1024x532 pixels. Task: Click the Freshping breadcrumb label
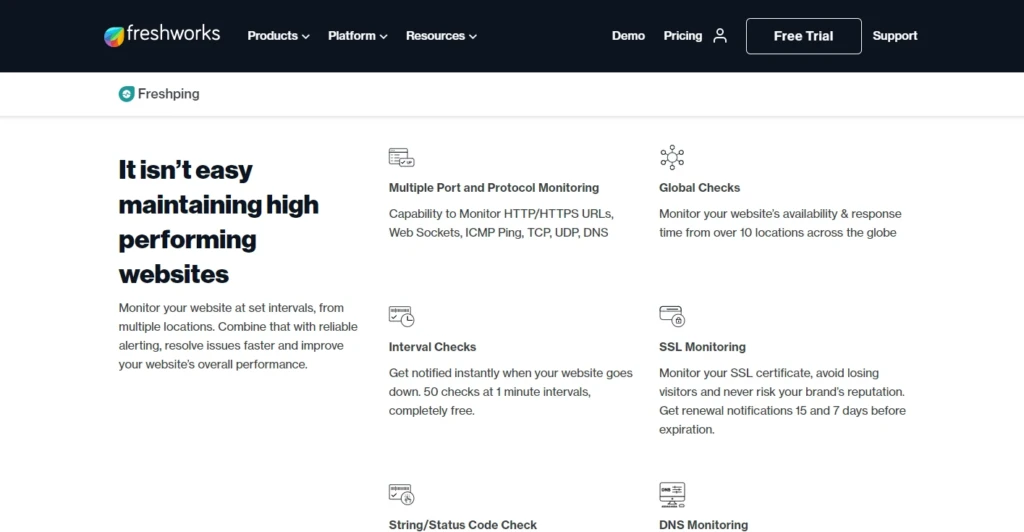click(168, 94)
